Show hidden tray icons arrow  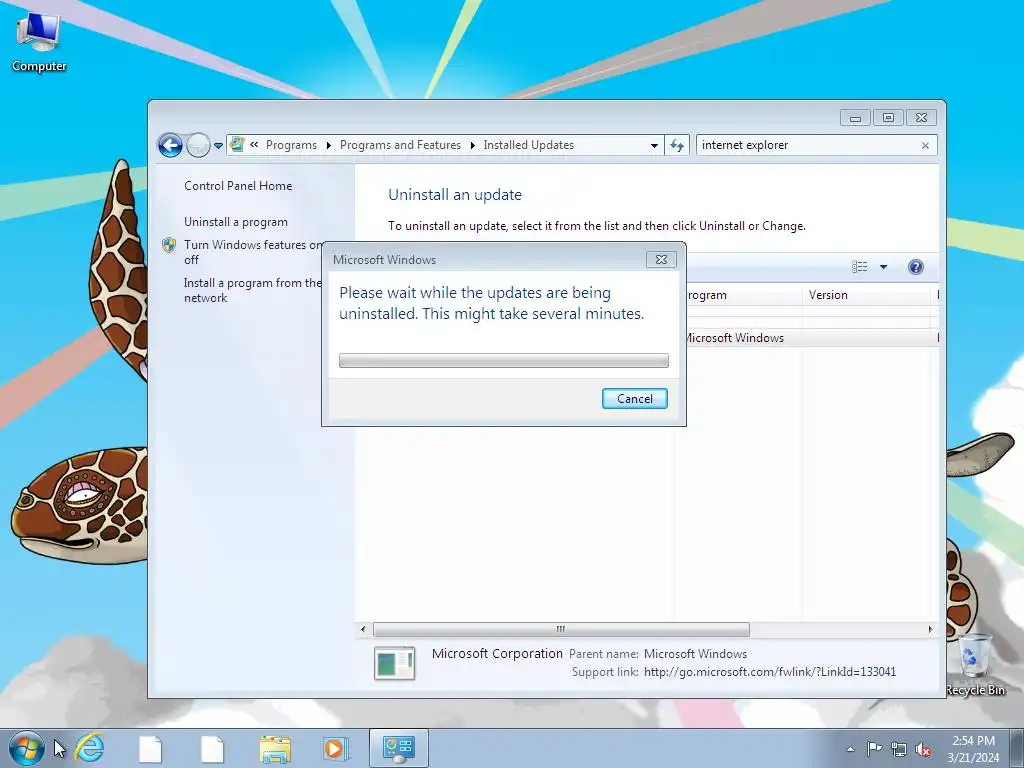coord(850,749)
